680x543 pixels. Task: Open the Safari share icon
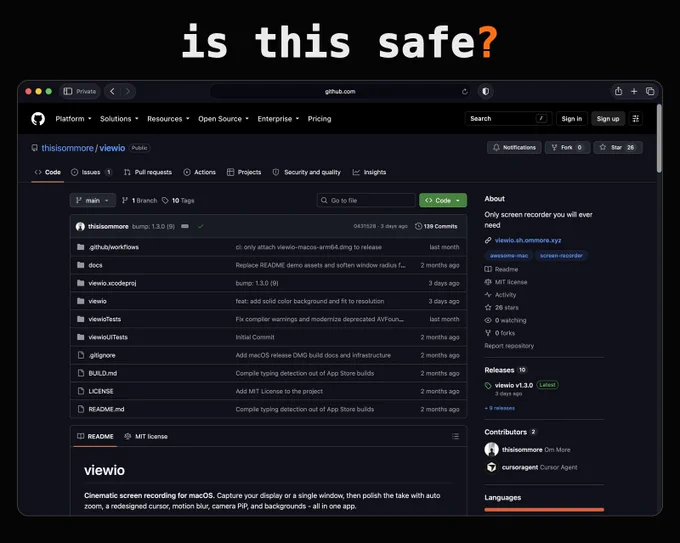pos(618,91)
